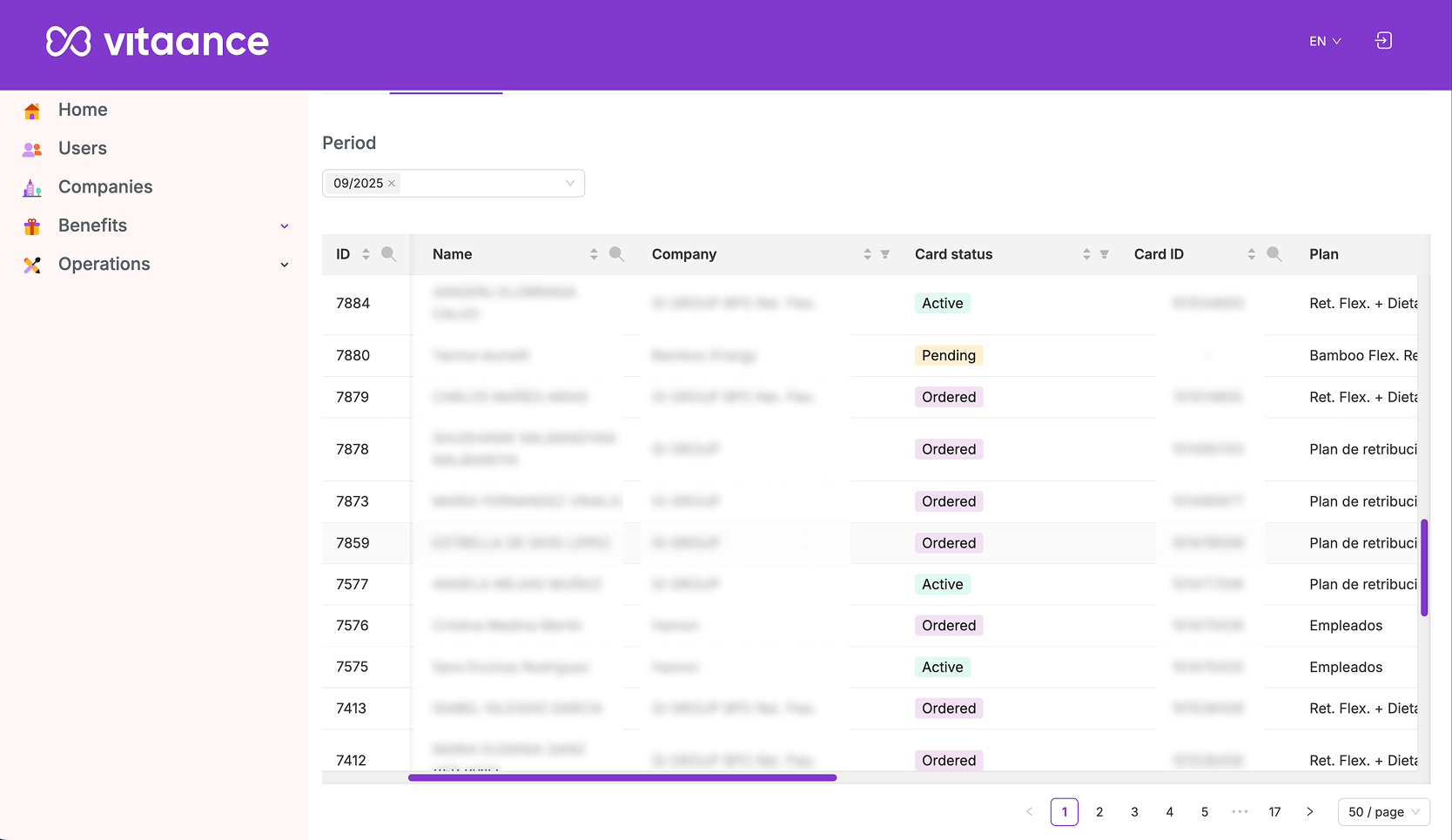Open the 50 / page size dropdown
The height and width of the screenshot is (840, 1452).
(1383, 811)
